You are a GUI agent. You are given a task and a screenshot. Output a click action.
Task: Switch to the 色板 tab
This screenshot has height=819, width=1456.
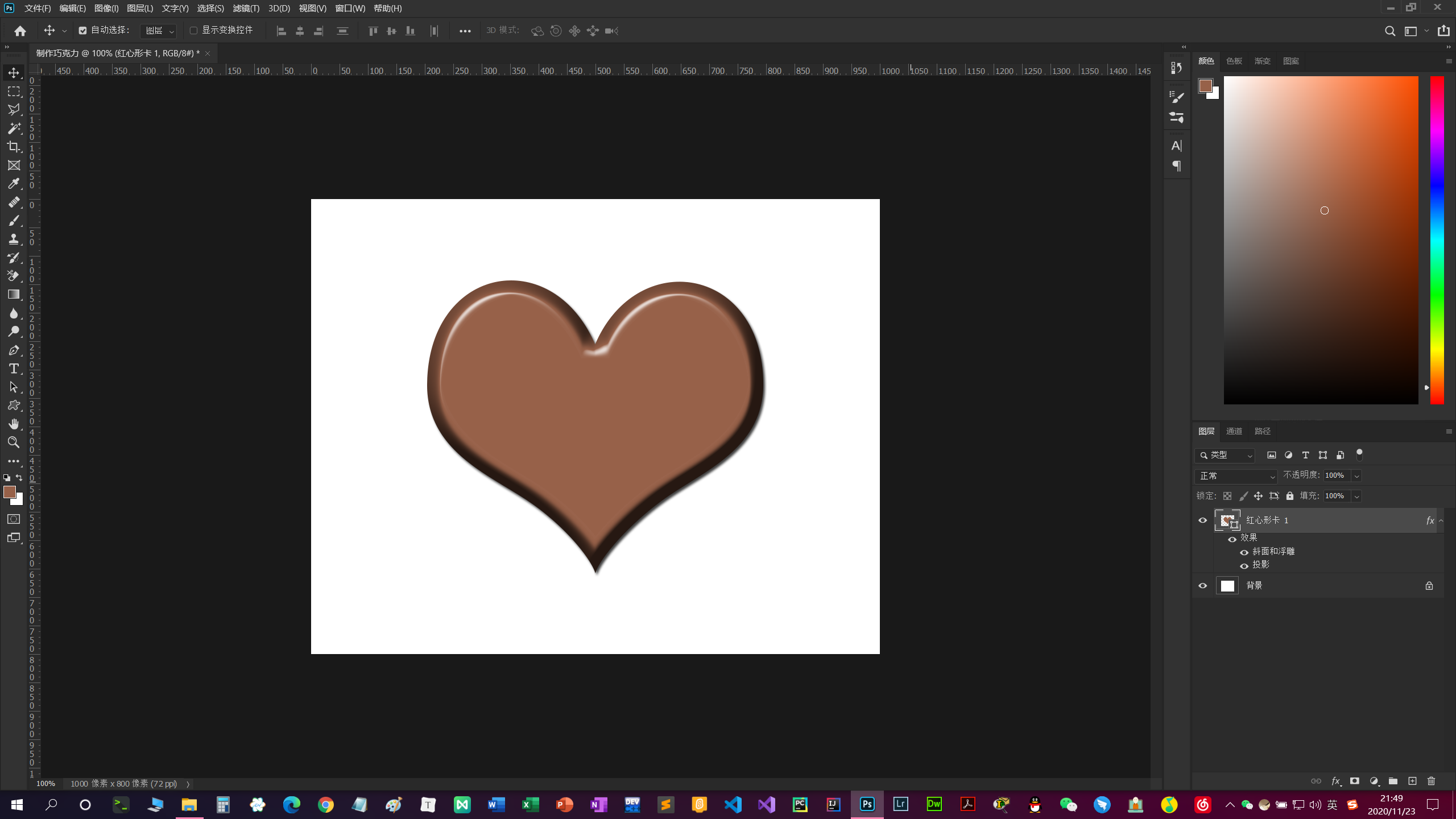[x=1234, y=61]
